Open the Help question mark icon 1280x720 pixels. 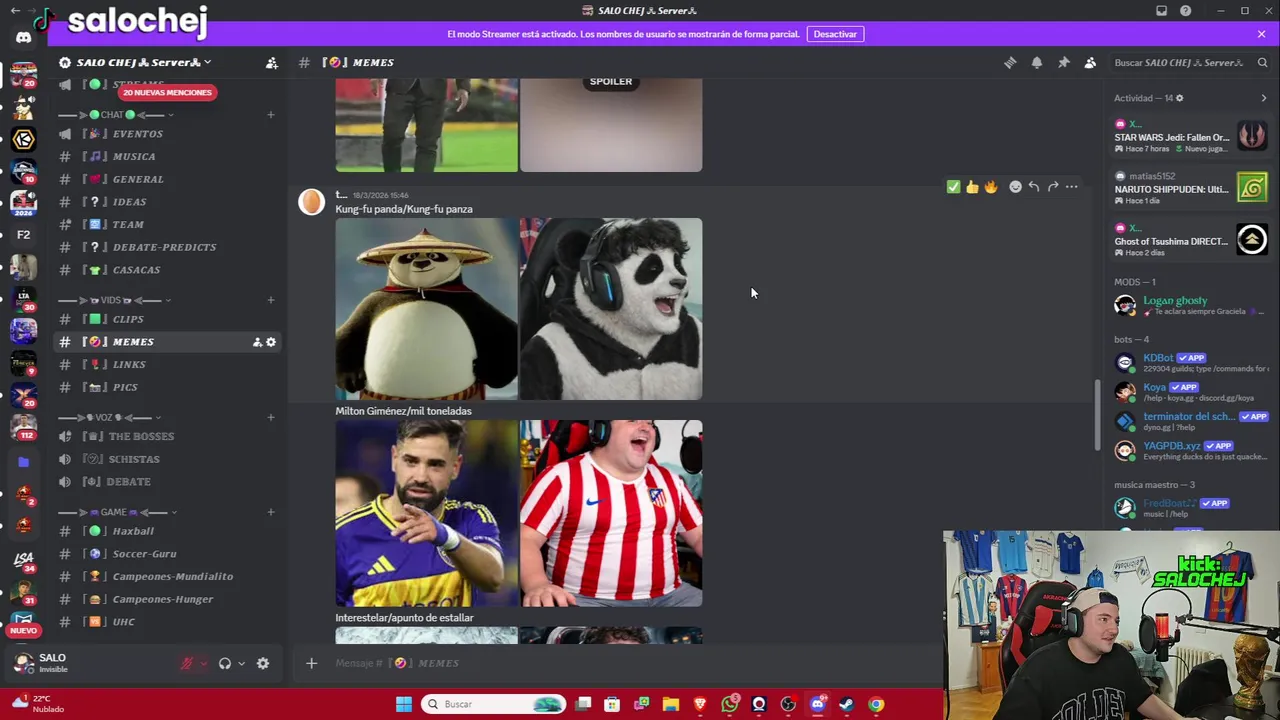coord(1185,11)
